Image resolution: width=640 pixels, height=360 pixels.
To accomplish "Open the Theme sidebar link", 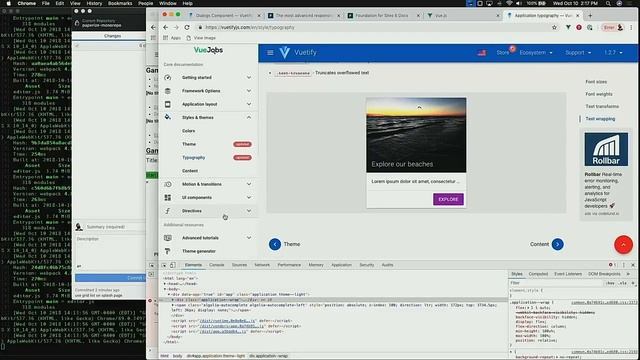I will tap(189, 144).
